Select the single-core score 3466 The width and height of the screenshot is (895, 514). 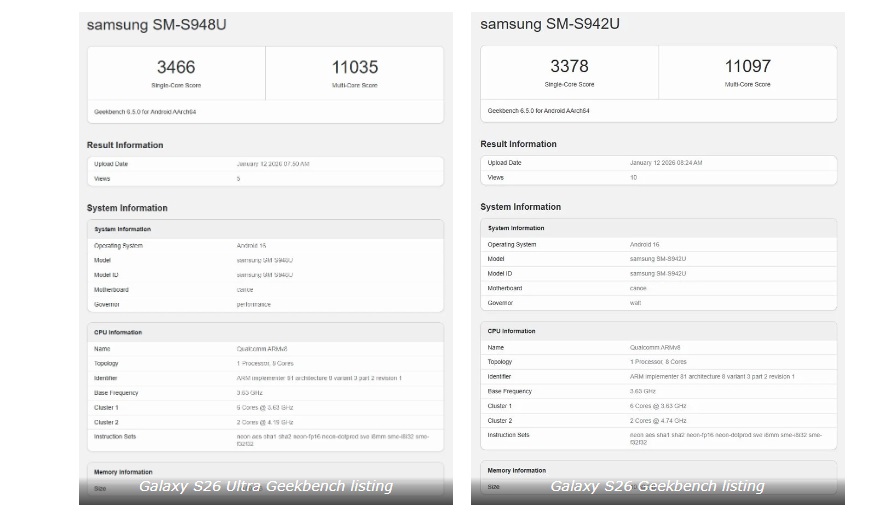pos(176,67)
